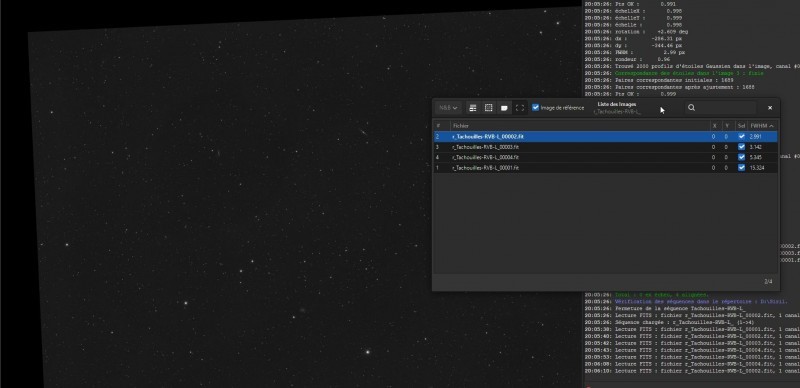Screen dimensions: 800x388
Task: Click FWHM value 2.991
Action: pyautogui.click(x=756, y=136)
